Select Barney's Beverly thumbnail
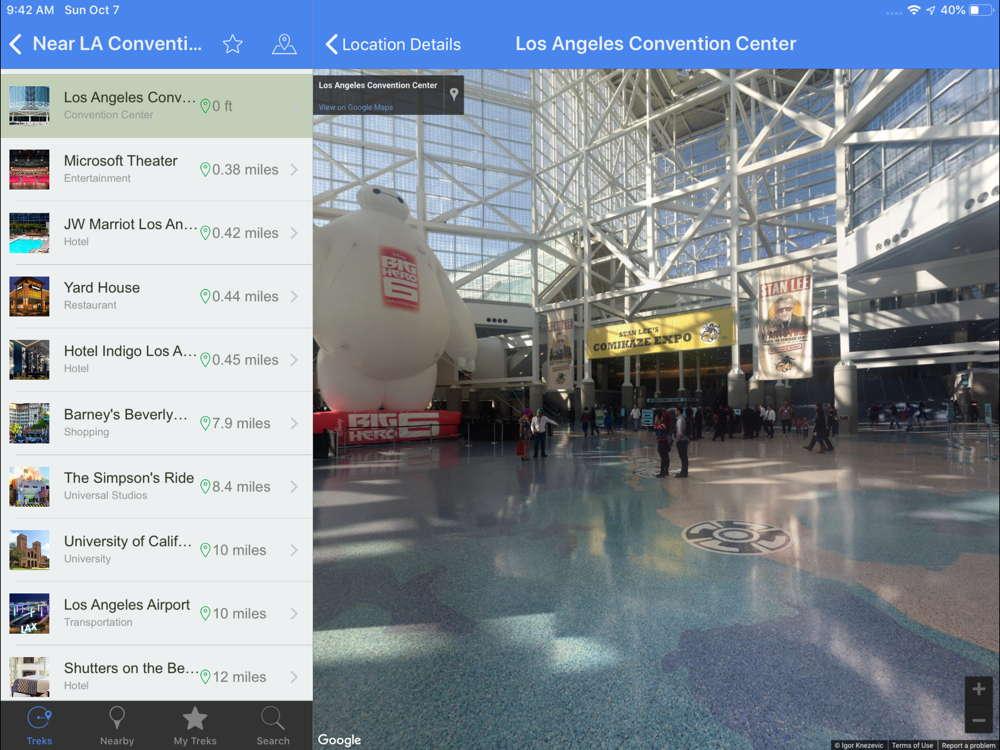1000x750 pixels. (x=29, y=423)
